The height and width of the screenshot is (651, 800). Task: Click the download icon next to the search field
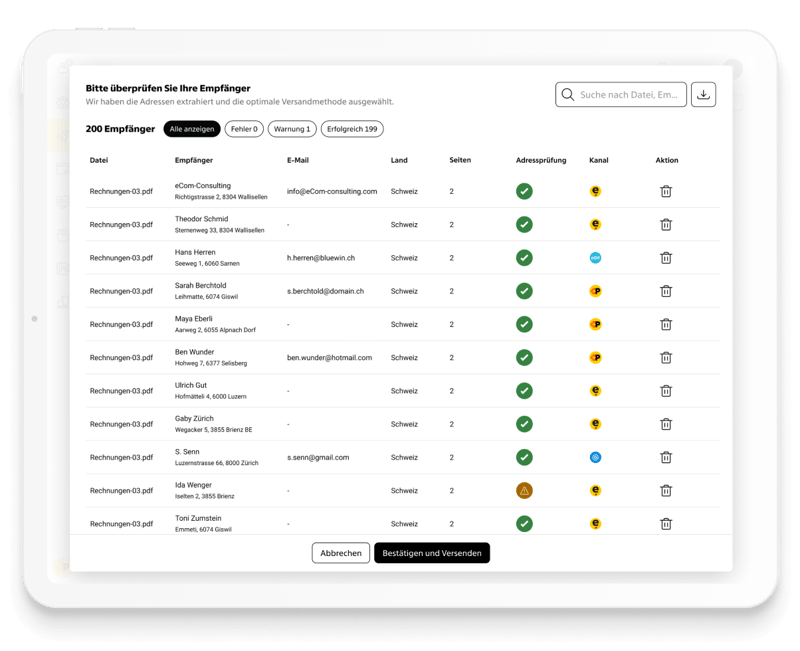pos(706,94)
